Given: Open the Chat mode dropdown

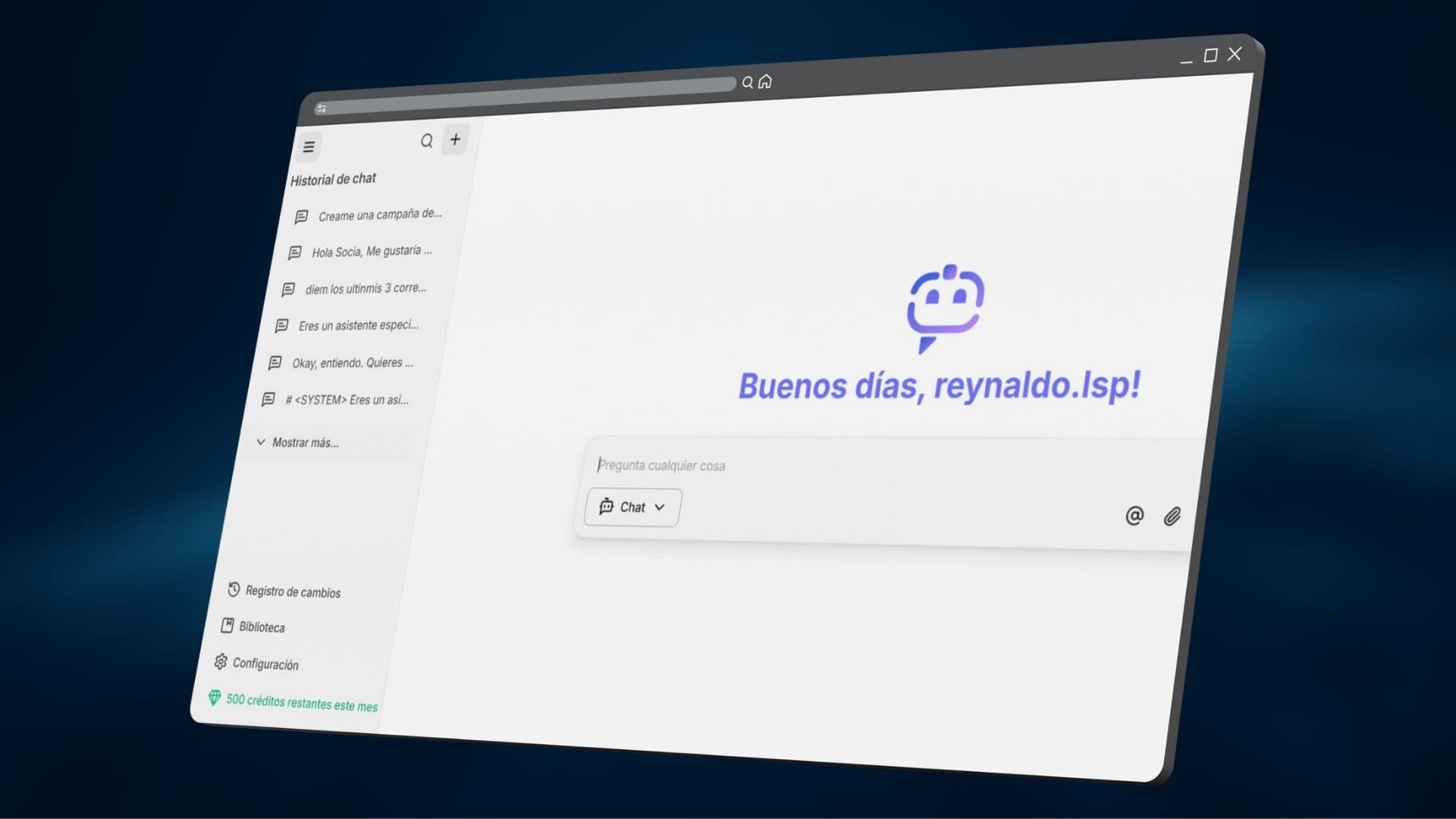Looking at the screenshot, I should (632, 507).
